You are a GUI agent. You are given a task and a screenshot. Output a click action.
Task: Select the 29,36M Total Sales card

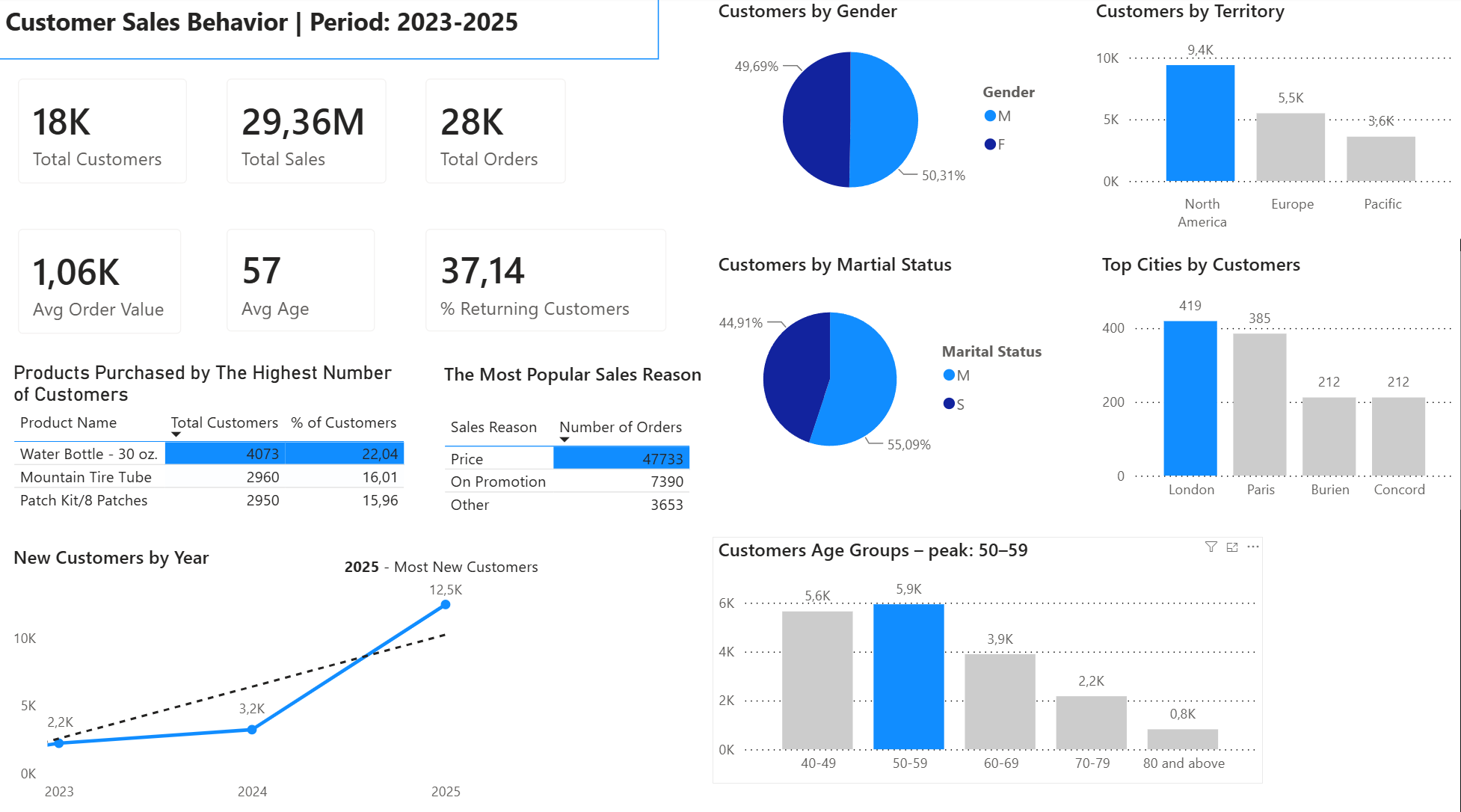(307, 131)
